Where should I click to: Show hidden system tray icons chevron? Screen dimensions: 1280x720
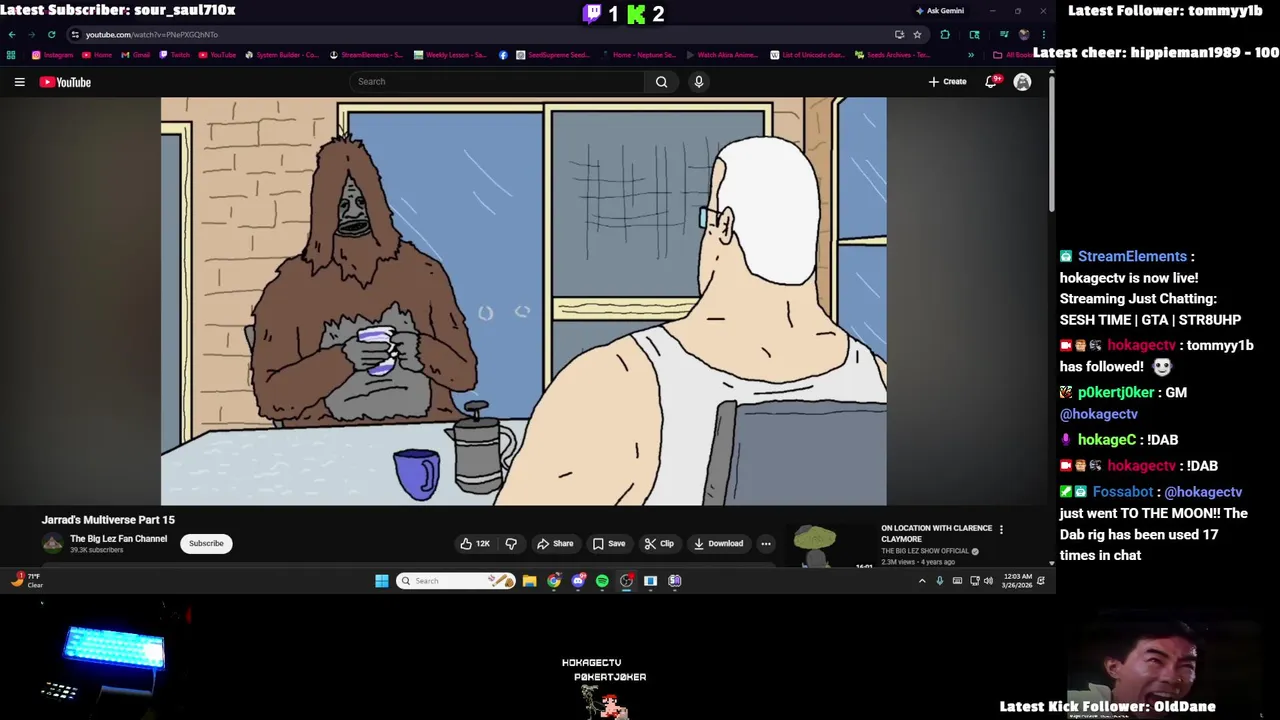(x=922, y=581)
